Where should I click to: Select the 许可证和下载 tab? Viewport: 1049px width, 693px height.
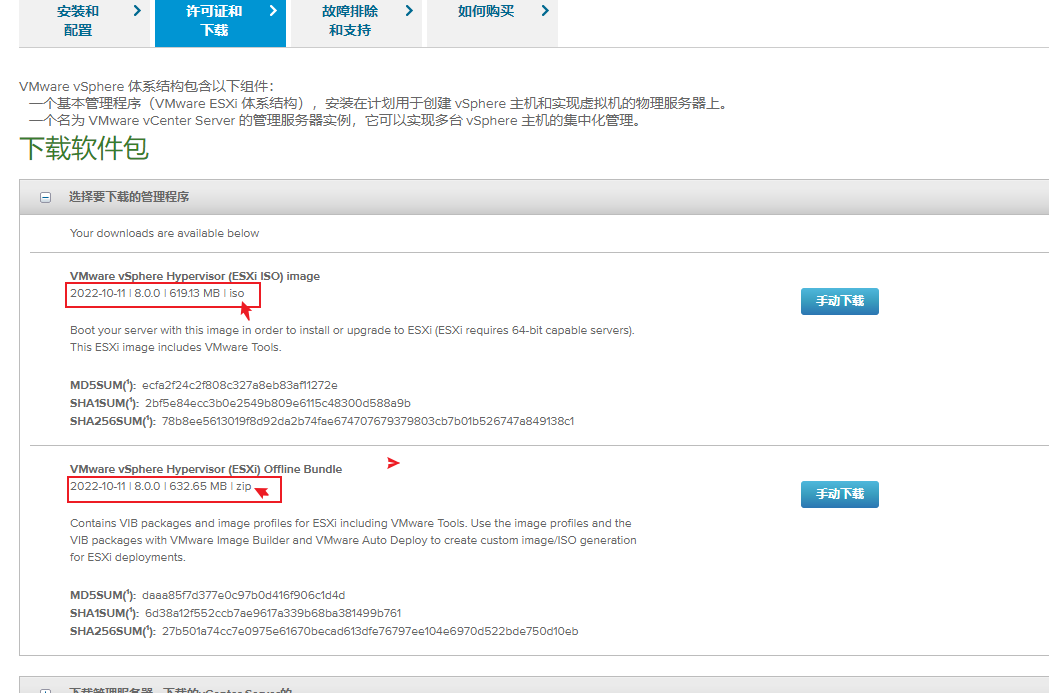[x=220, y=21]
